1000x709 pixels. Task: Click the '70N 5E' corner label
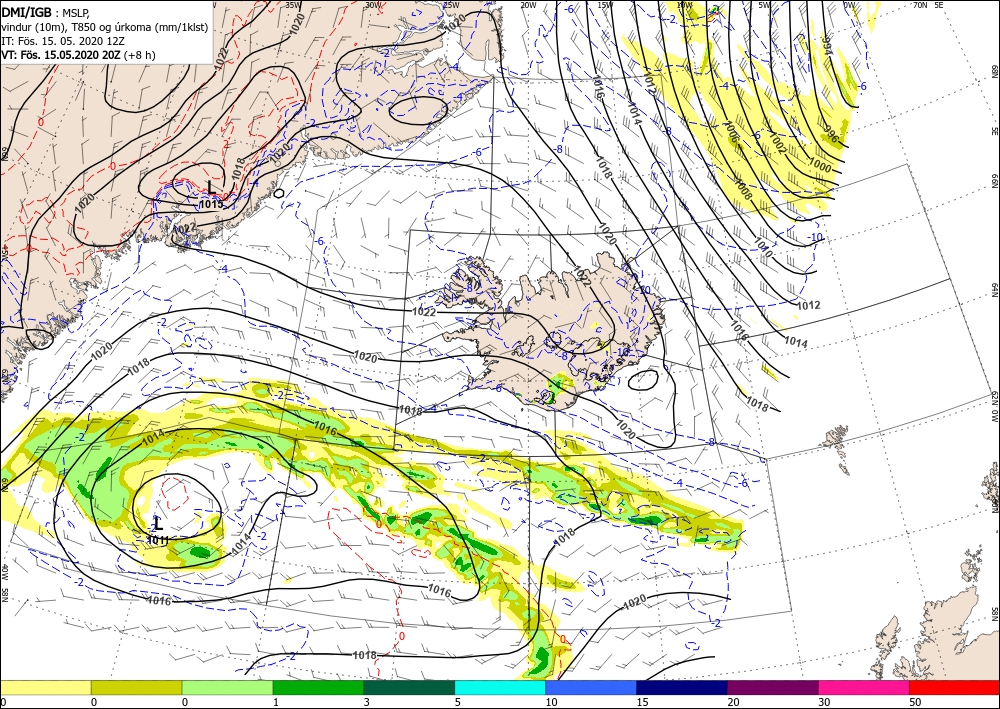click(928, 5)
